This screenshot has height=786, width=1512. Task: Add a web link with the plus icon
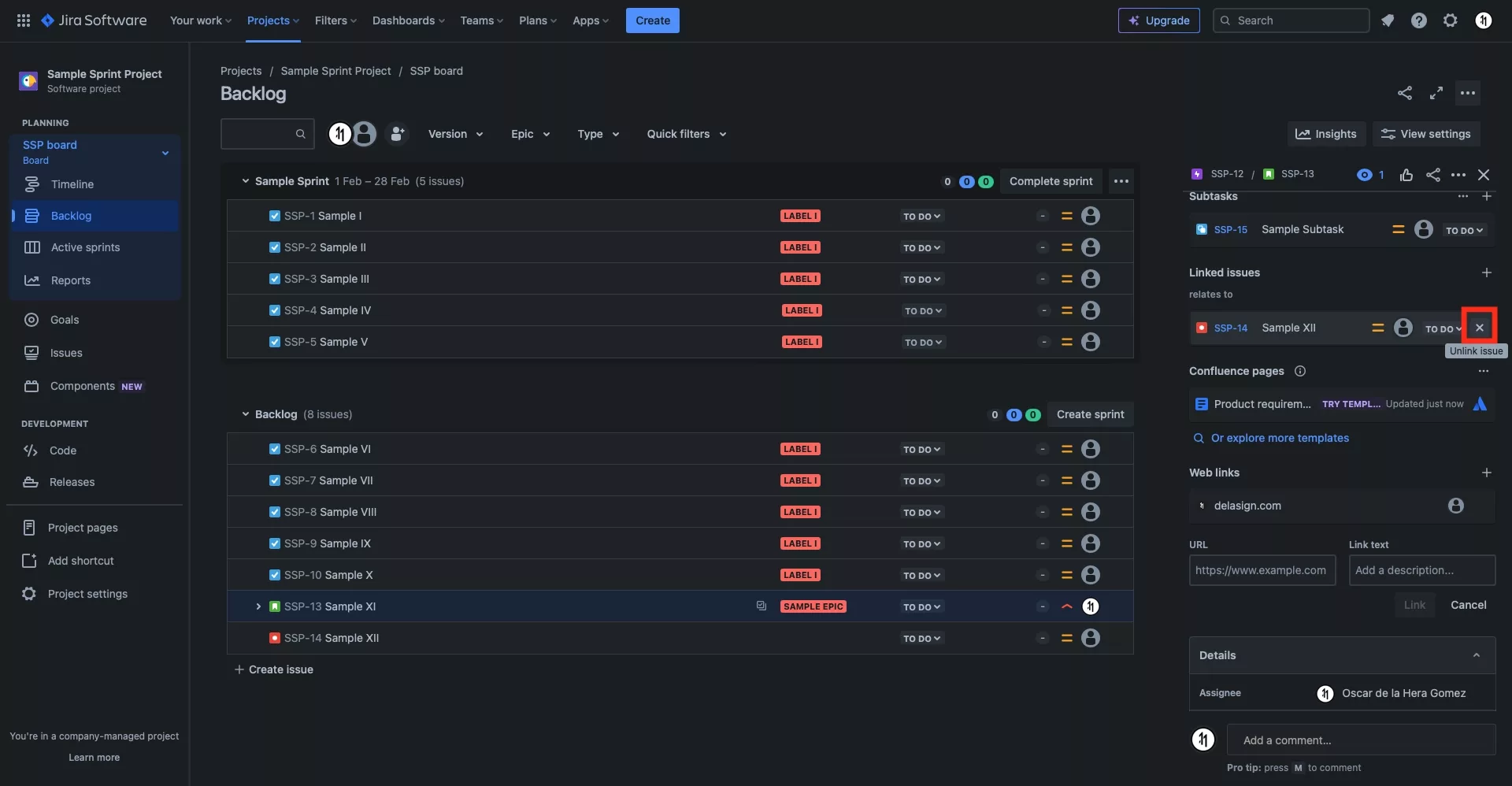click(x=1487, y=473)
